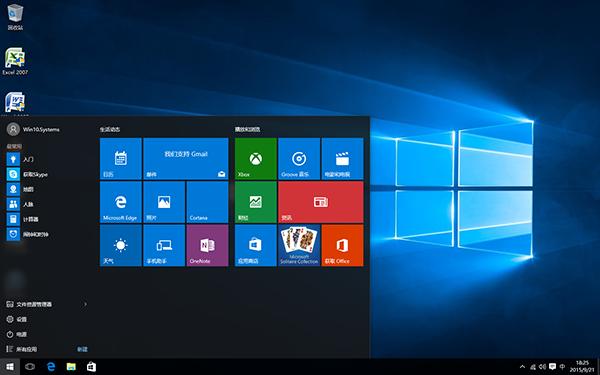This screenshot has height=375, width=600.
Task: Open Settings from the Start menu
Action: 16,319
